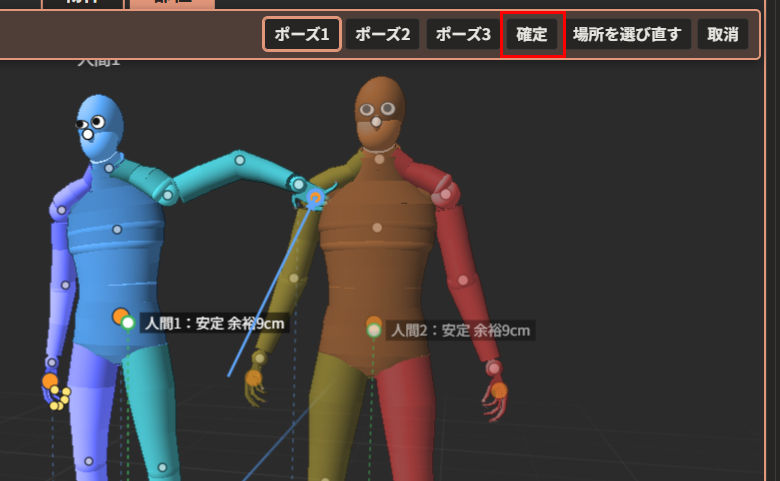Select cyan arm wrist joint point
Image resolution: width=780 pixels, height=481 pixels.
coord(298,185)
